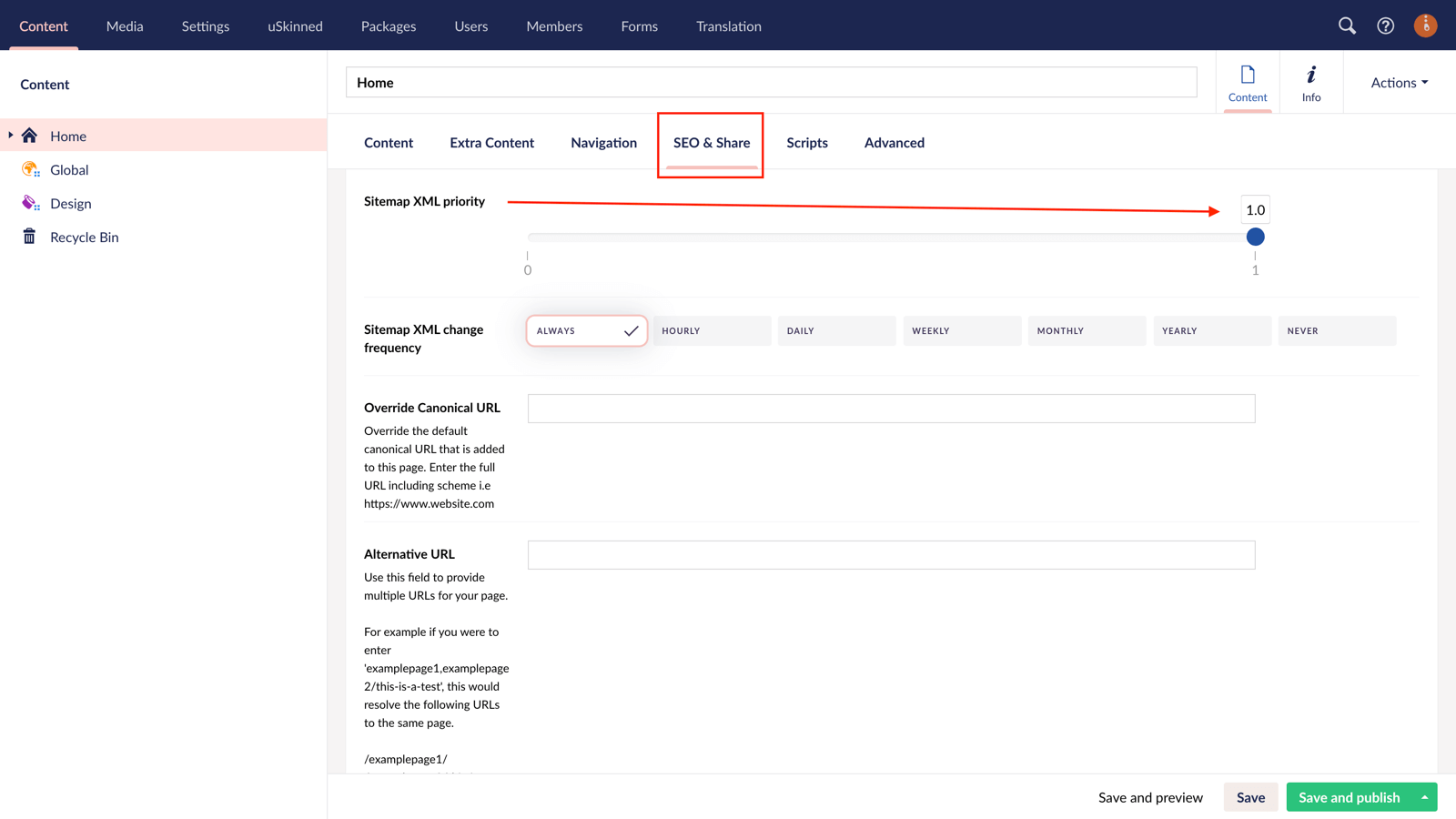
Task: Click inside the Override Canonical URL field
Action: [891, 408]
